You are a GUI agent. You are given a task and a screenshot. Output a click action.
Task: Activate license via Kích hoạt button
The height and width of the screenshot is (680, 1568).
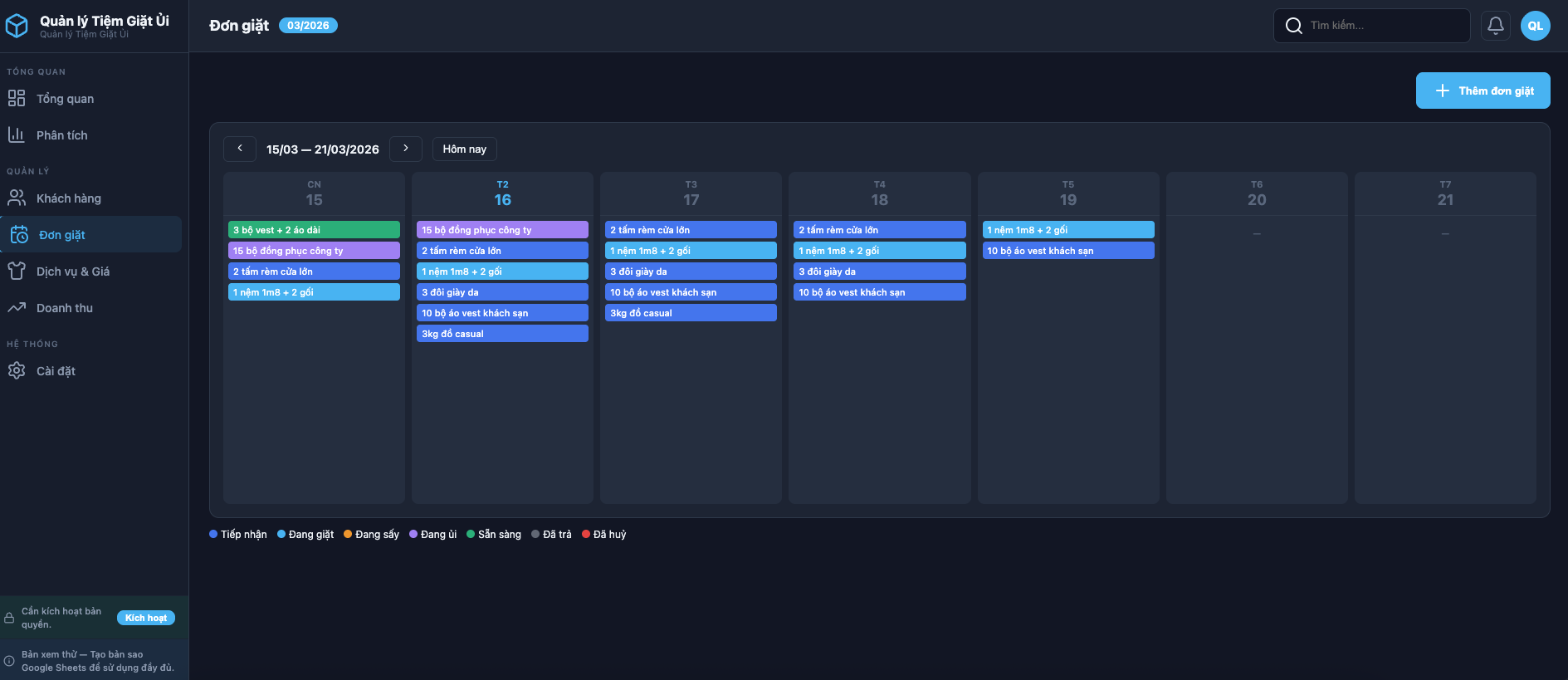146,618
